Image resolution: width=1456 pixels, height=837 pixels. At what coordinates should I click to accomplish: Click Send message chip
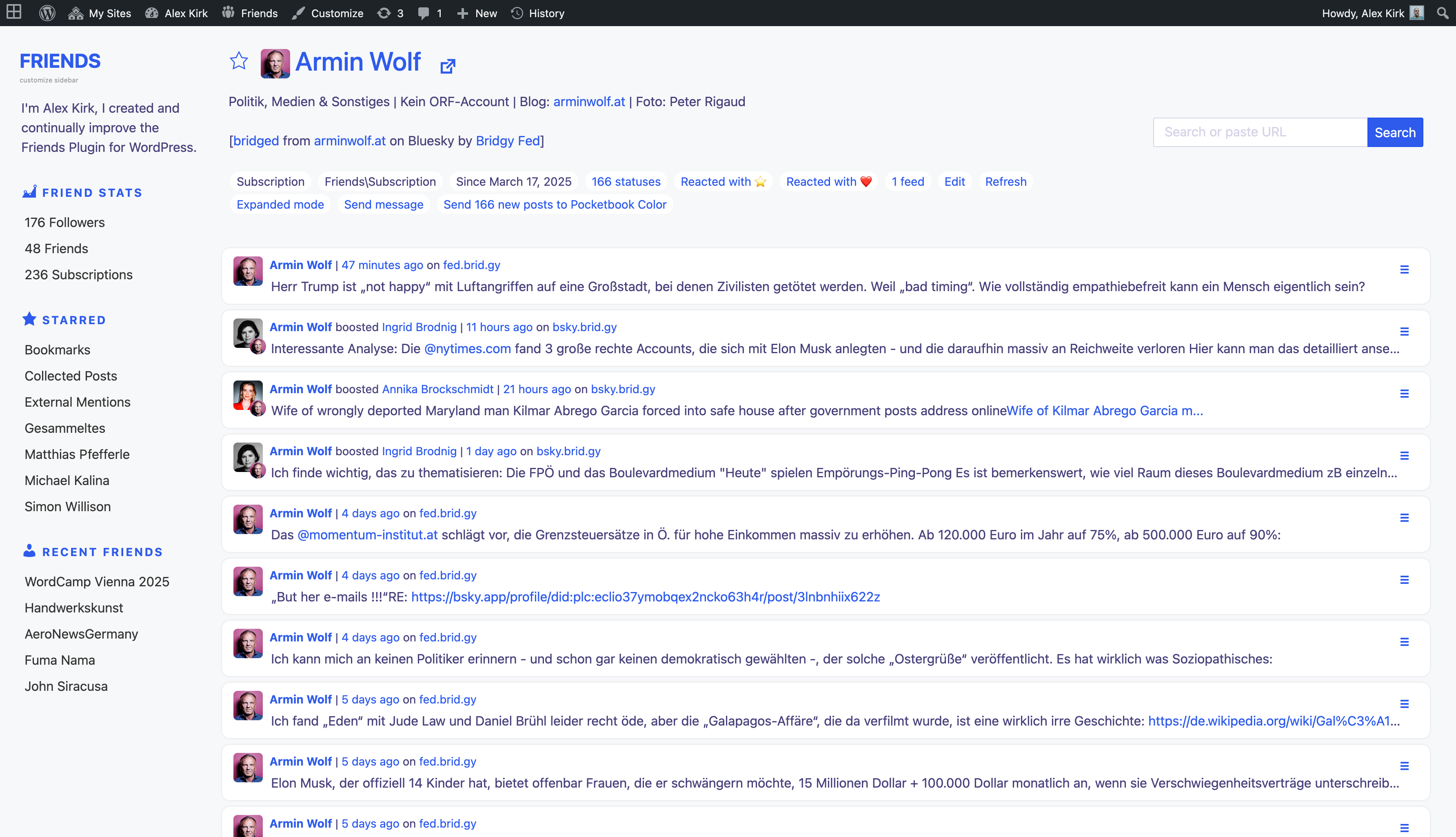coord(384,205)
